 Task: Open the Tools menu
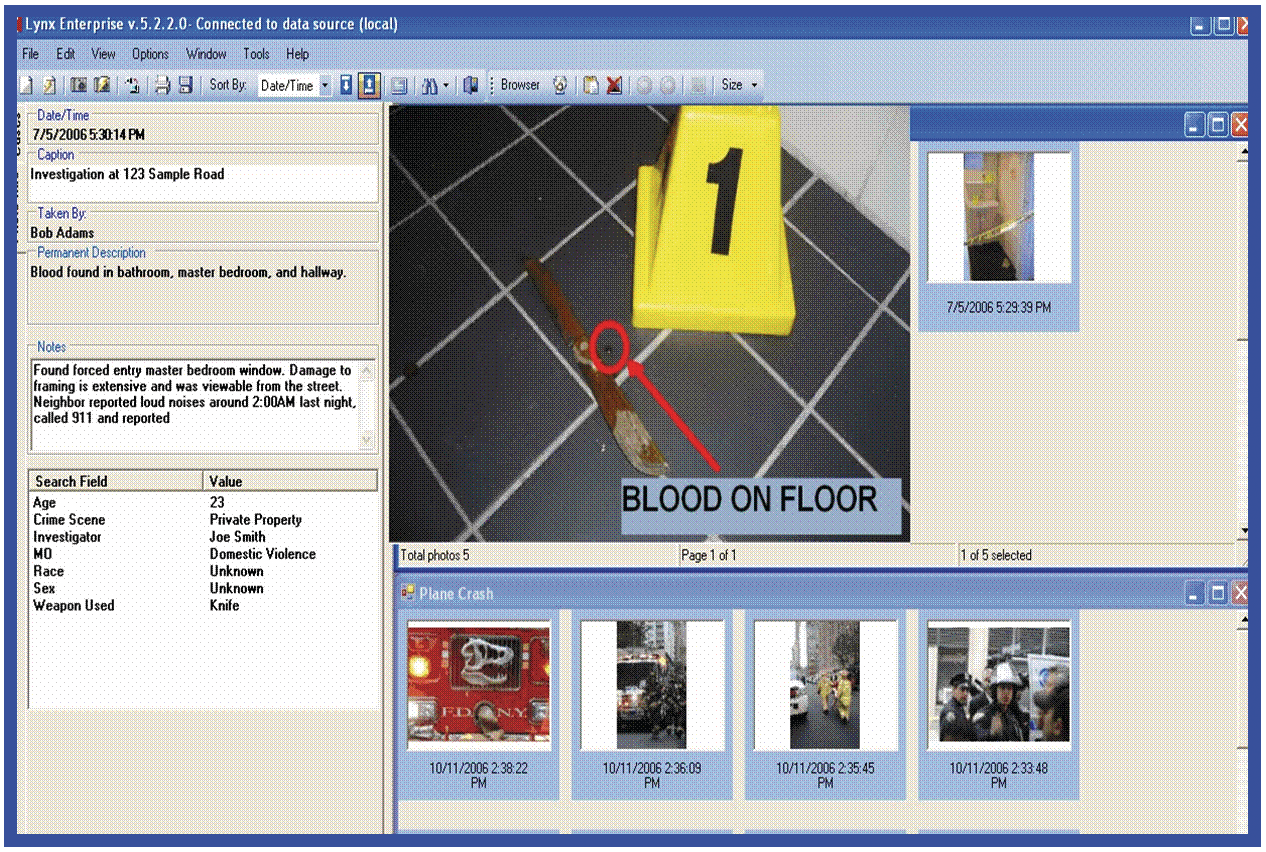(x=256, y=54)
